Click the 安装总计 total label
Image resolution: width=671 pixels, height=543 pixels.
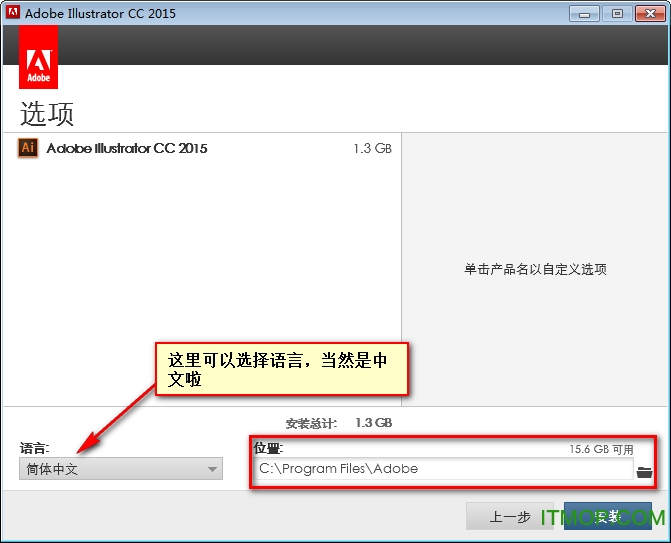click(x=312, y=424)
